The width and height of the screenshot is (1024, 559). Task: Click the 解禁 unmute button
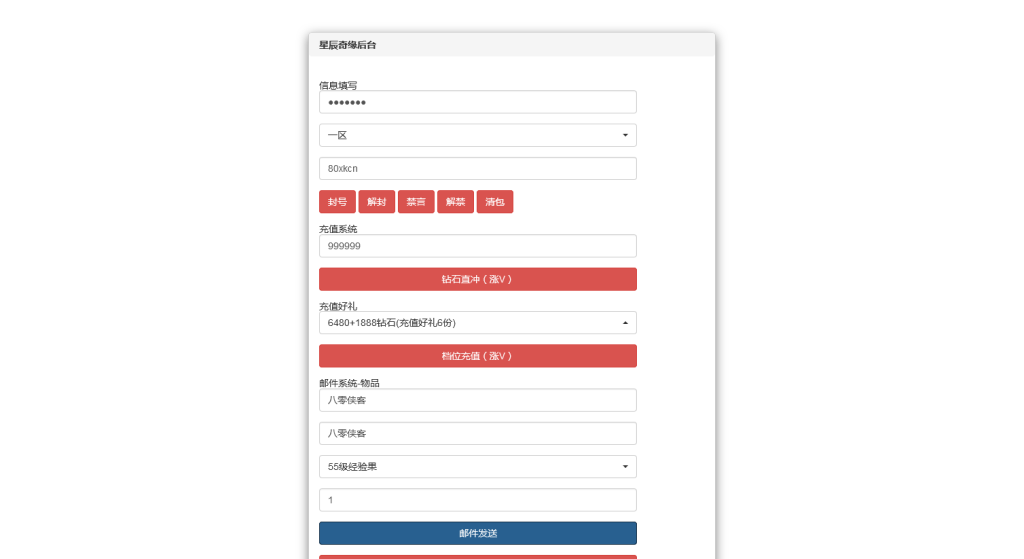click(x=455, y=202)
